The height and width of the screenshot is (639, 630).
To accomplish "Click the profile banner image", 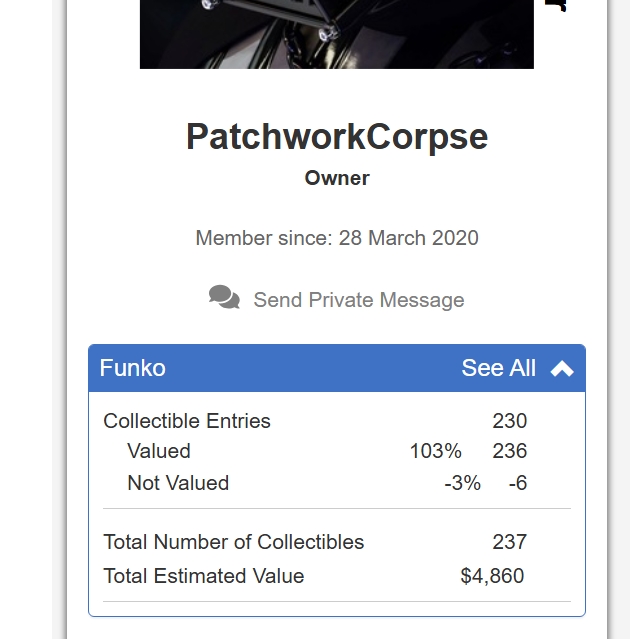I will 337,34.
